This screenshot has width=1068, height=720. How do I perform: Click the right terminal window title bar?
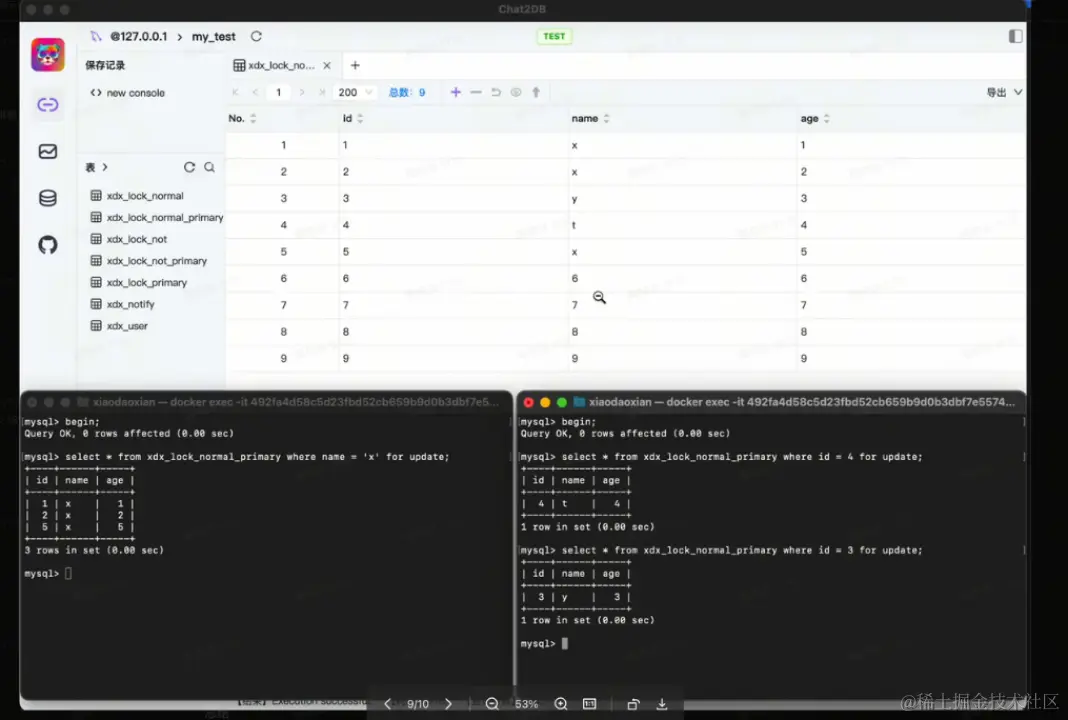point(772,402)
